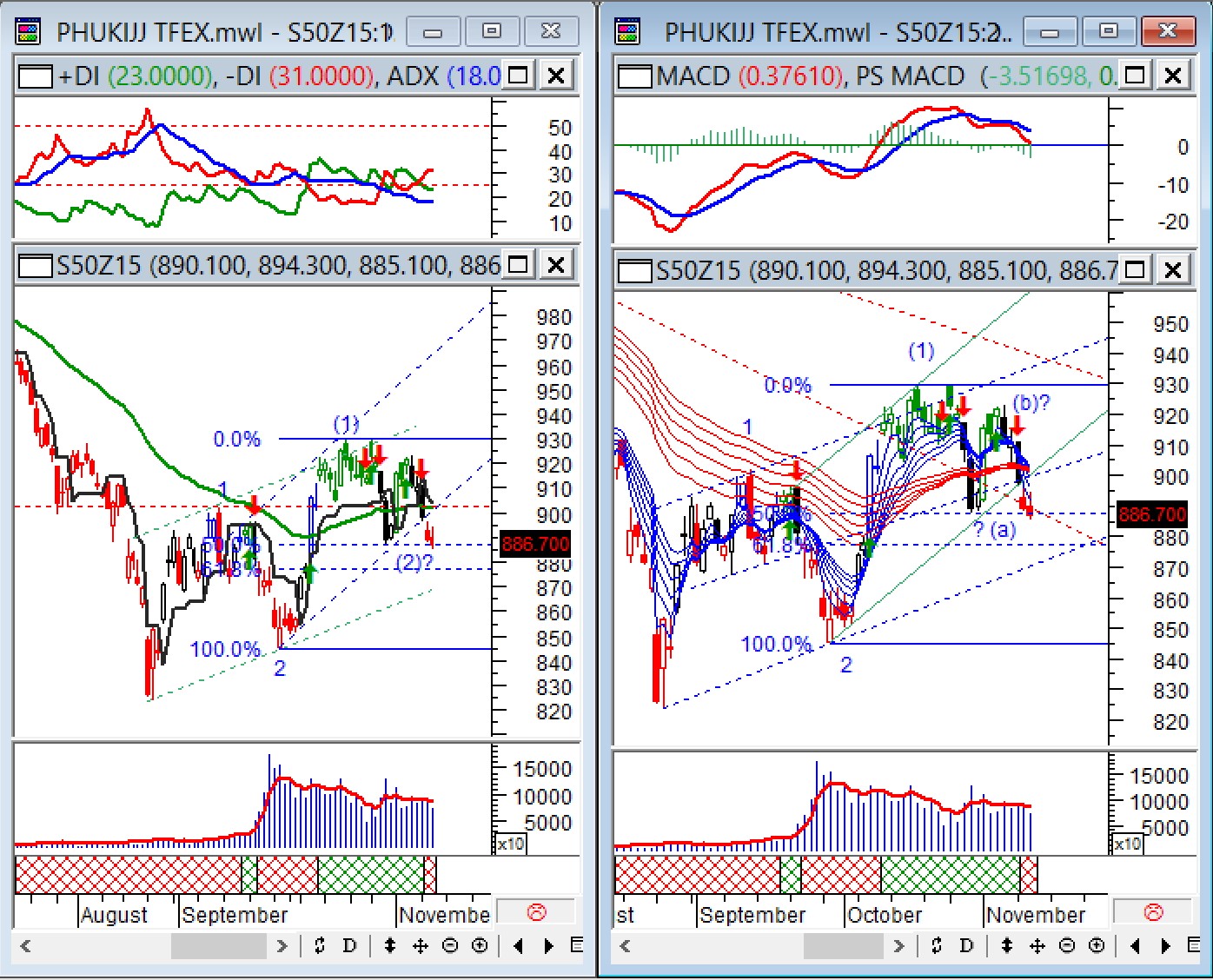1213x980 pixels.
Task: Maximize the S50Z15 price pane in left window
Action: (x=519, y=265)
